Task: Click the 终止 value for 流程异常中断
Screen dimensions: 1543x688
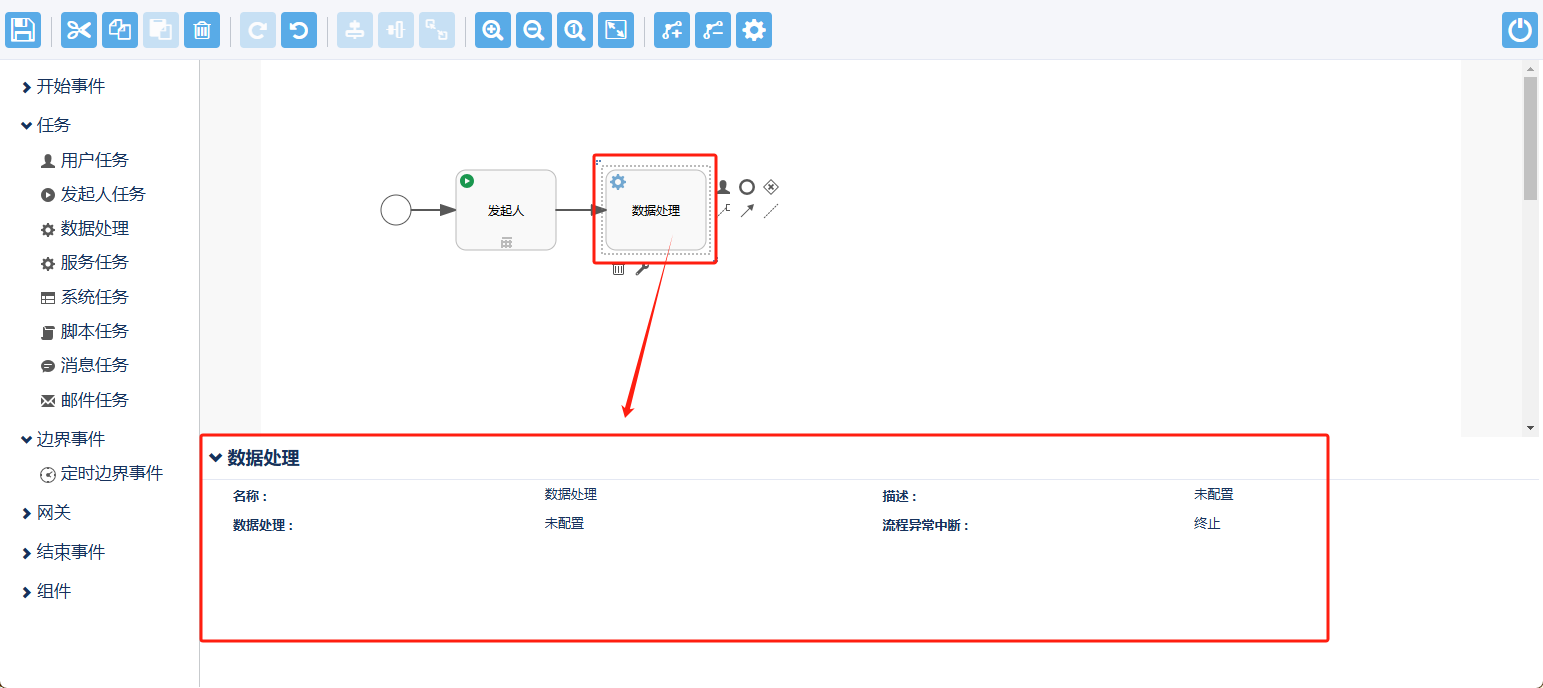Action: coord(1207,523)
